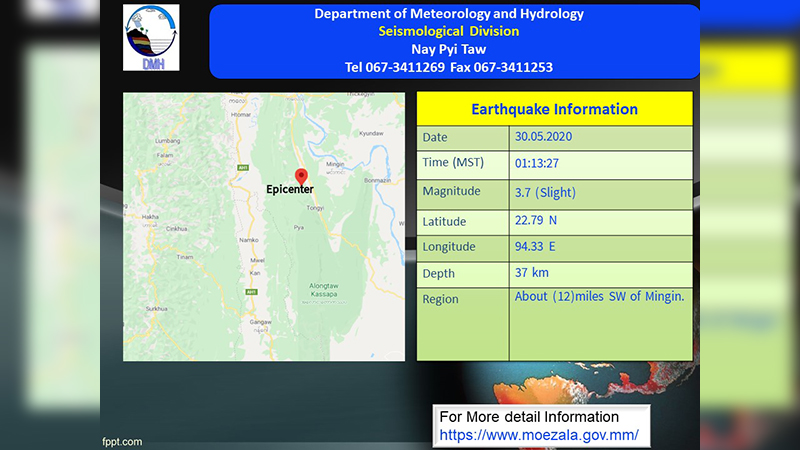Click the Tel 067-3411269 Fax line
Image resolution: width=800 pixels, height=450 pixels.
[x=449, y=67]
